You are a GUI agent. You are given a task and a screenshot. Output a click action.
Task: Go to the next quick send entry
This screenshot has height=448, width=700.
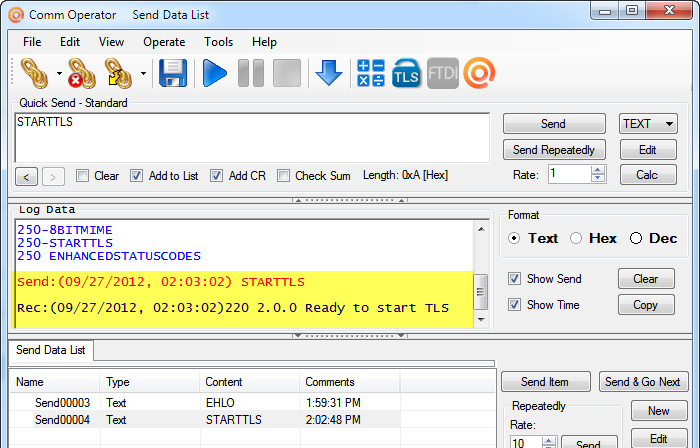[x=53, y=177]
